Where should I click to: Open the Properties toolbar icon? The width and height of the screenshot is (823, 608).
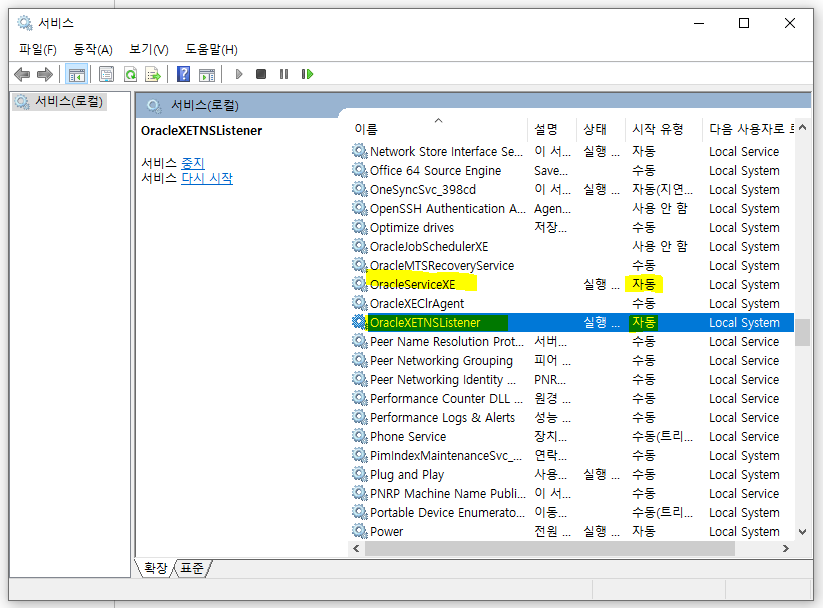pos(107,75)
